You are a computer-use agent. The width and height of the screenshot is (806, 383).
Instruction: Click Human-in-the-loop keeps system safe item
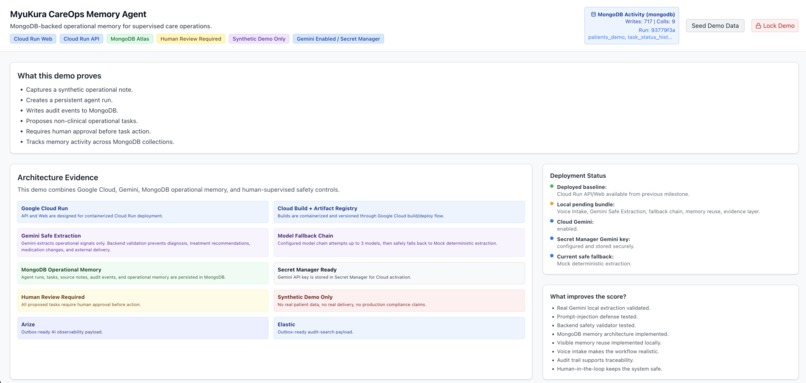coord(609,369)
